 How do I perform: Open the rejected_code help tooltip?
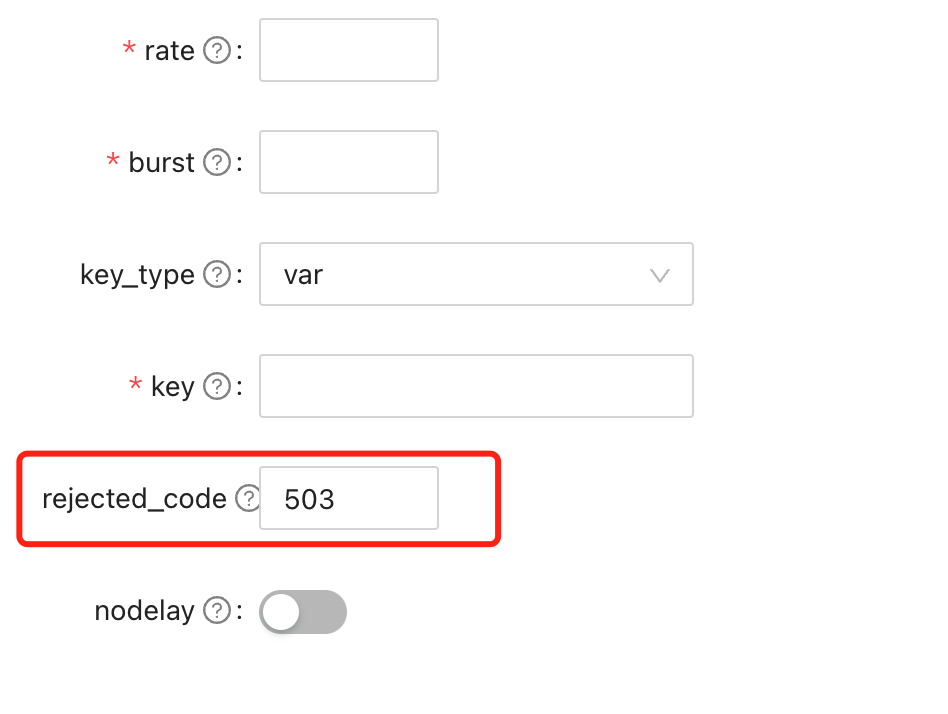pos(247,497)
